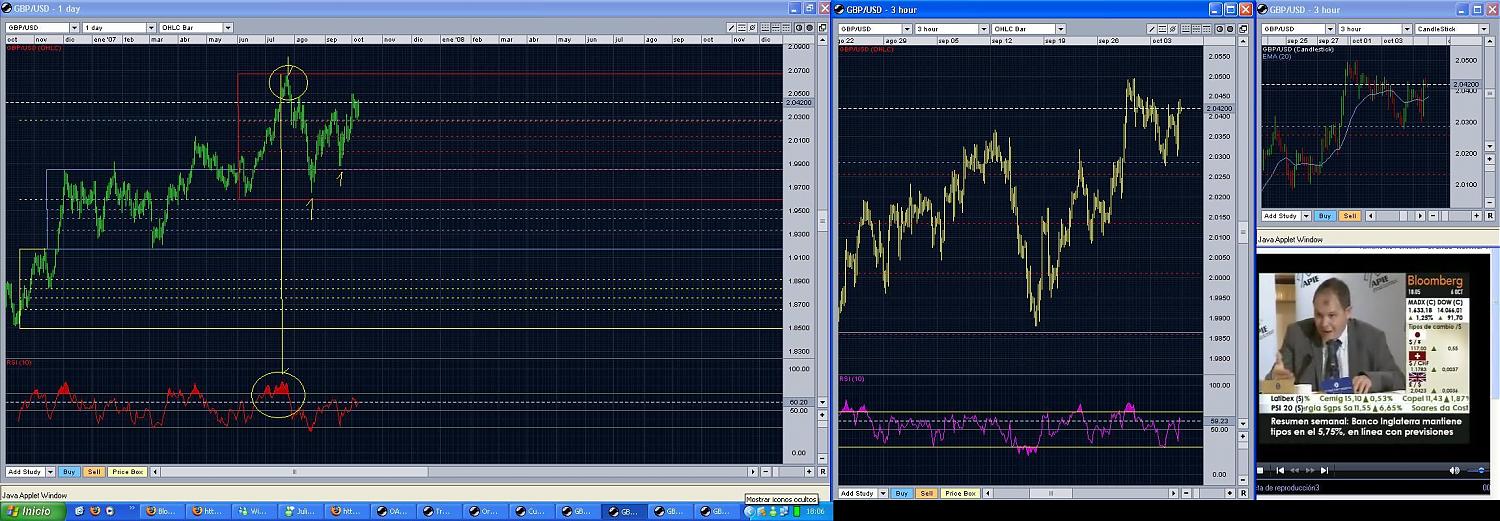Viewport: 1500px width, 521px height.
Task: Click Buy in middle 3 hour window
Action: point(902,494)
